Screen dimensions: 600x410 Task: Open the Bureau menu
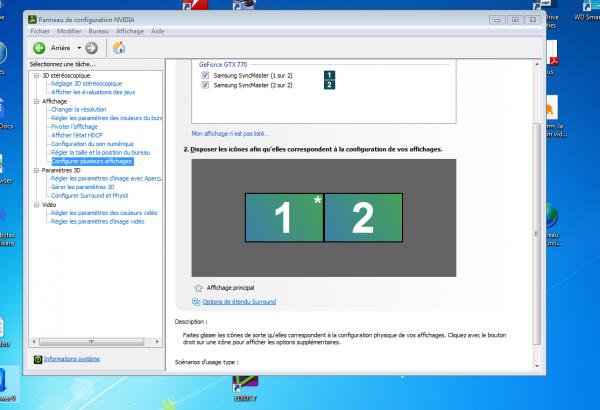(x=99, y=31)
